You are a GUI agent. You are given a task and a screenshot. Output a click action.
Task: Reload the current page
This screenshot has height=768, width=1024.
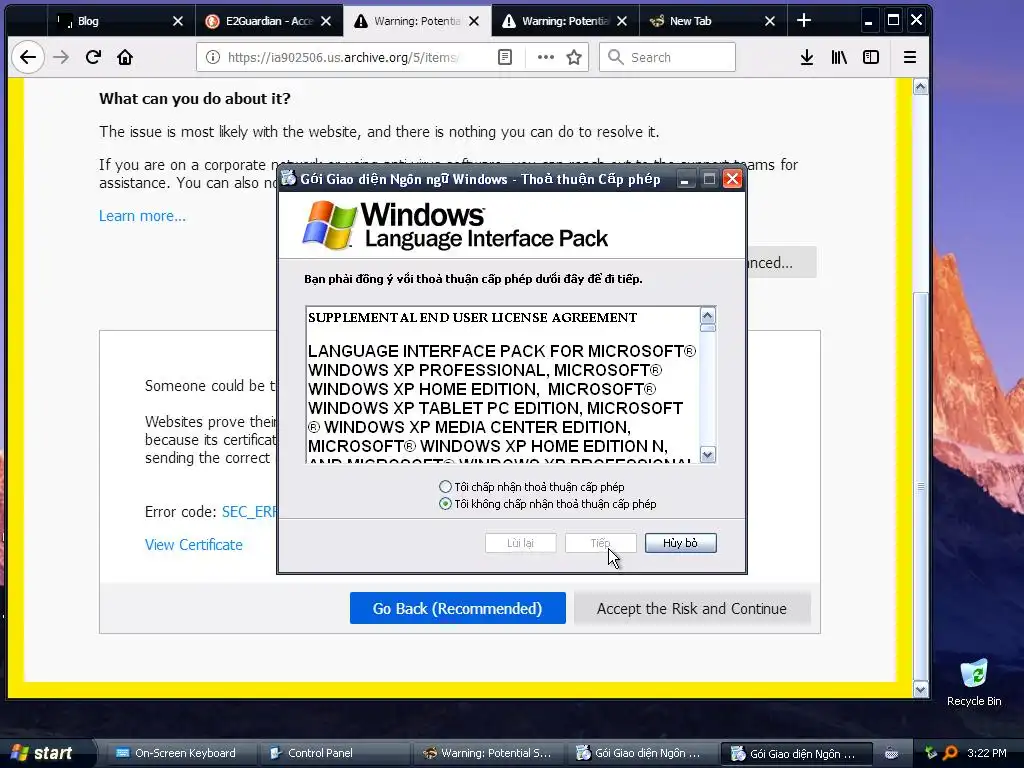click(93, 57)
